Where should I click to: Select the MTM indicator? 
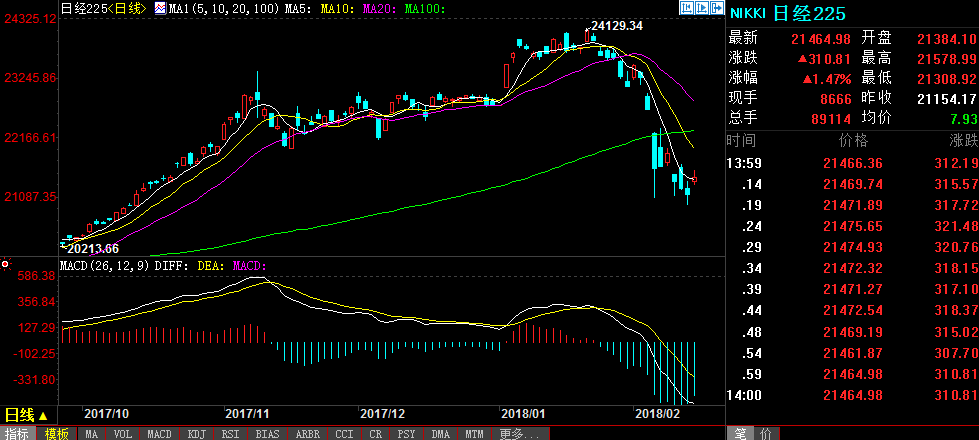pyautogui.click(x=474, y=434)
